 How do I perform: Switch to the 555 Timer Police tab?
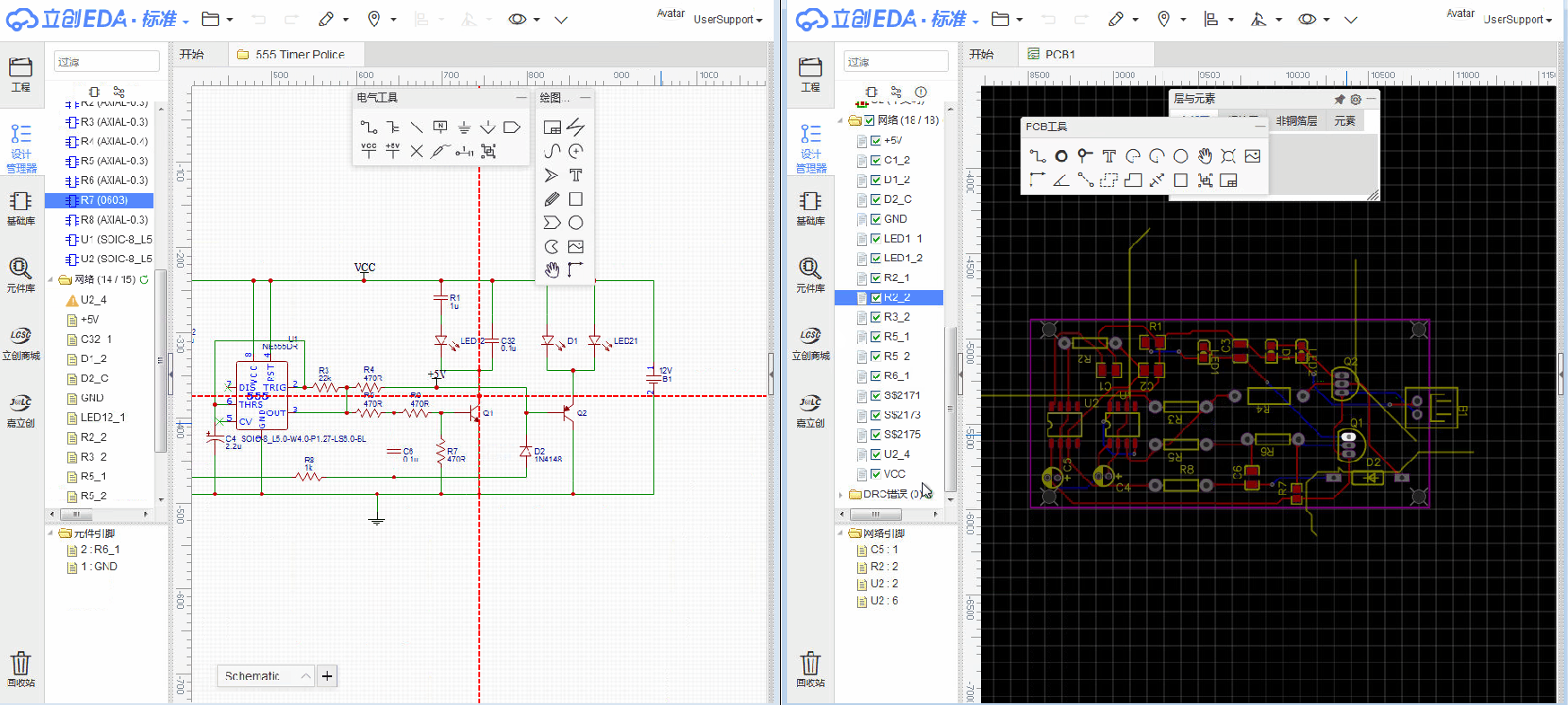tap(299, 55)
